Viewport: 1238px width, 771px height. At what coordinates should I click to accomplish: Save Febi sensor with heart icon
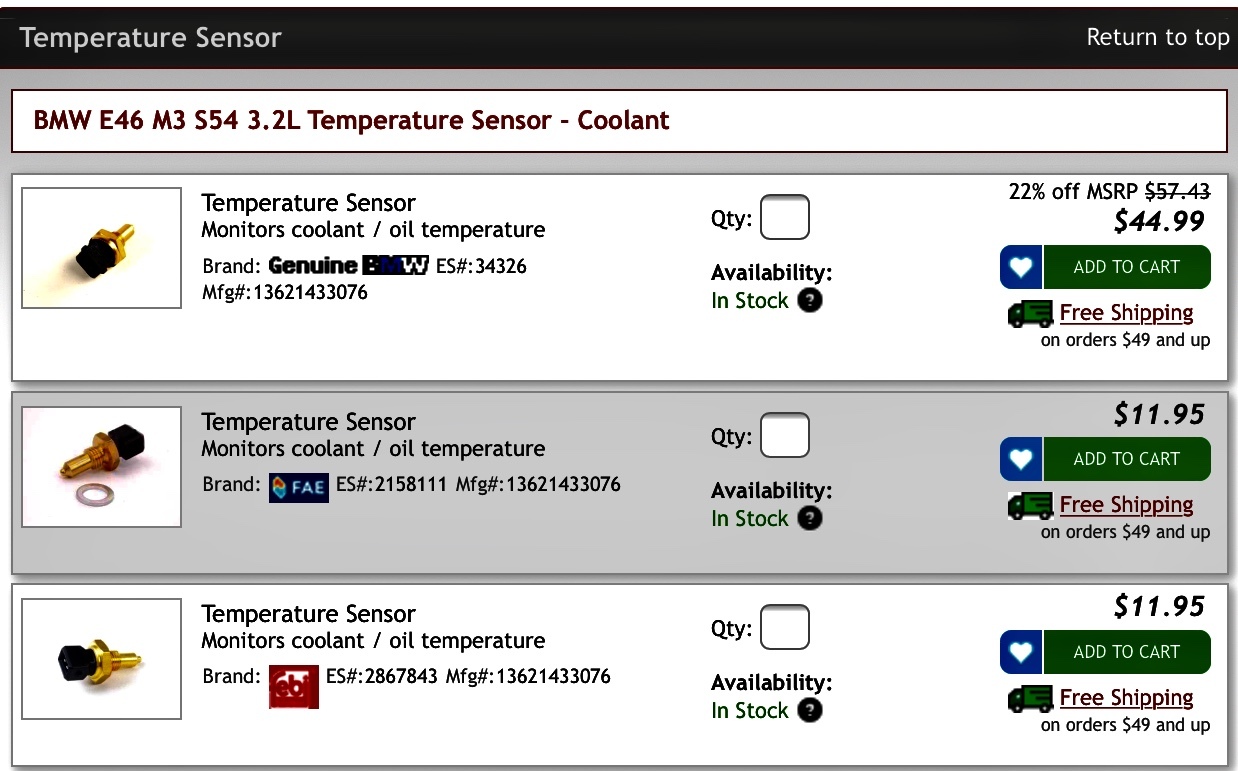click(1021, 652)
